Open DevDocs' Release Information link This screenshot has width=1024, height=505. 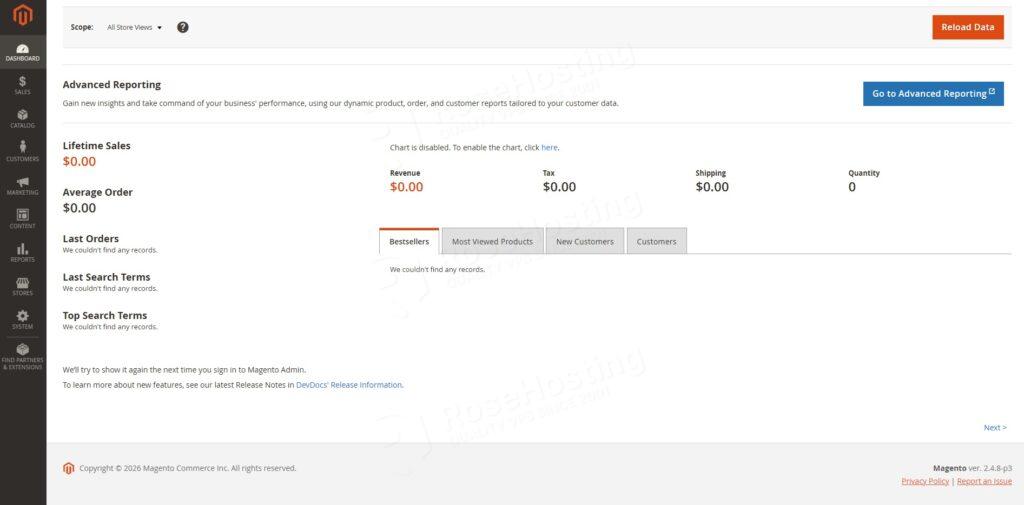(349, 385)
